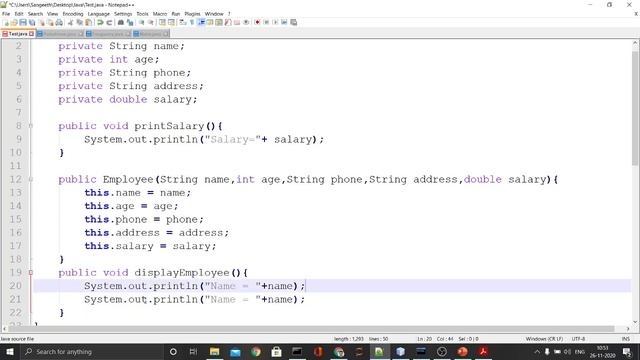Click the Open file toolbar icon
The width and height of the screenshot is (640, 360).
tap(14, 22)
